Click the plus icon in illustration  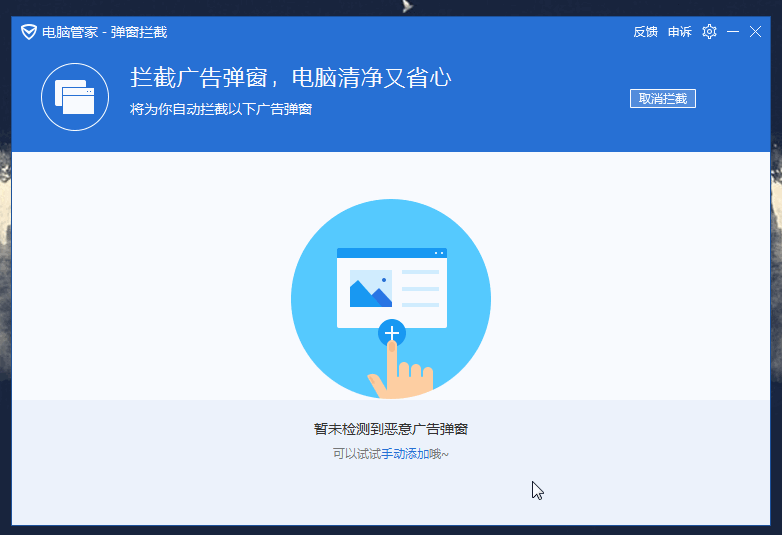[392, 333]
